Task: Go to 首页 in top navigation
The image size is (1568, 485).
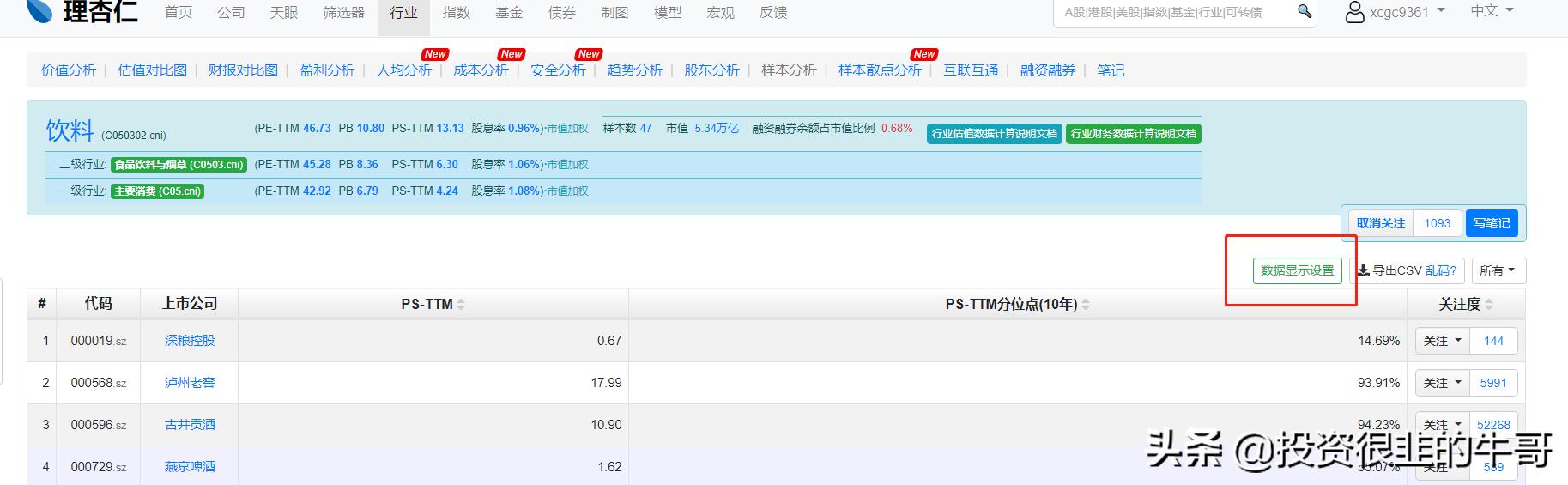Action: (179, 13)
